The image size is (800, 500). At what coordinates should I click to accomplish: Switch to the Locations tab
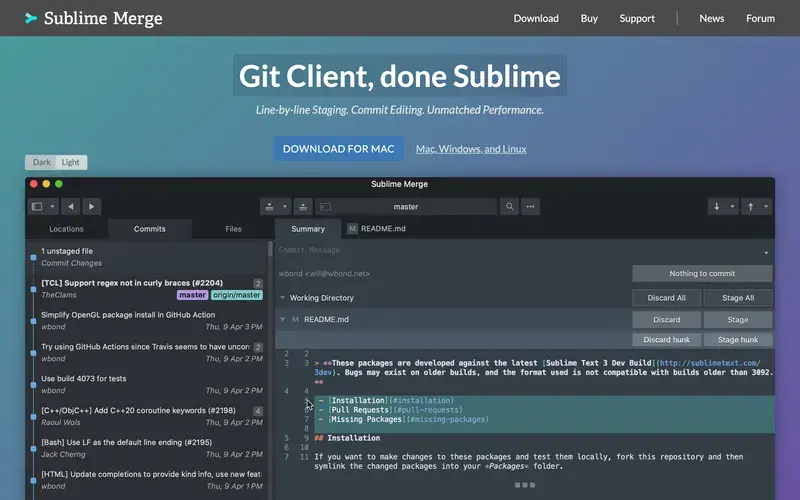[66, 229]
